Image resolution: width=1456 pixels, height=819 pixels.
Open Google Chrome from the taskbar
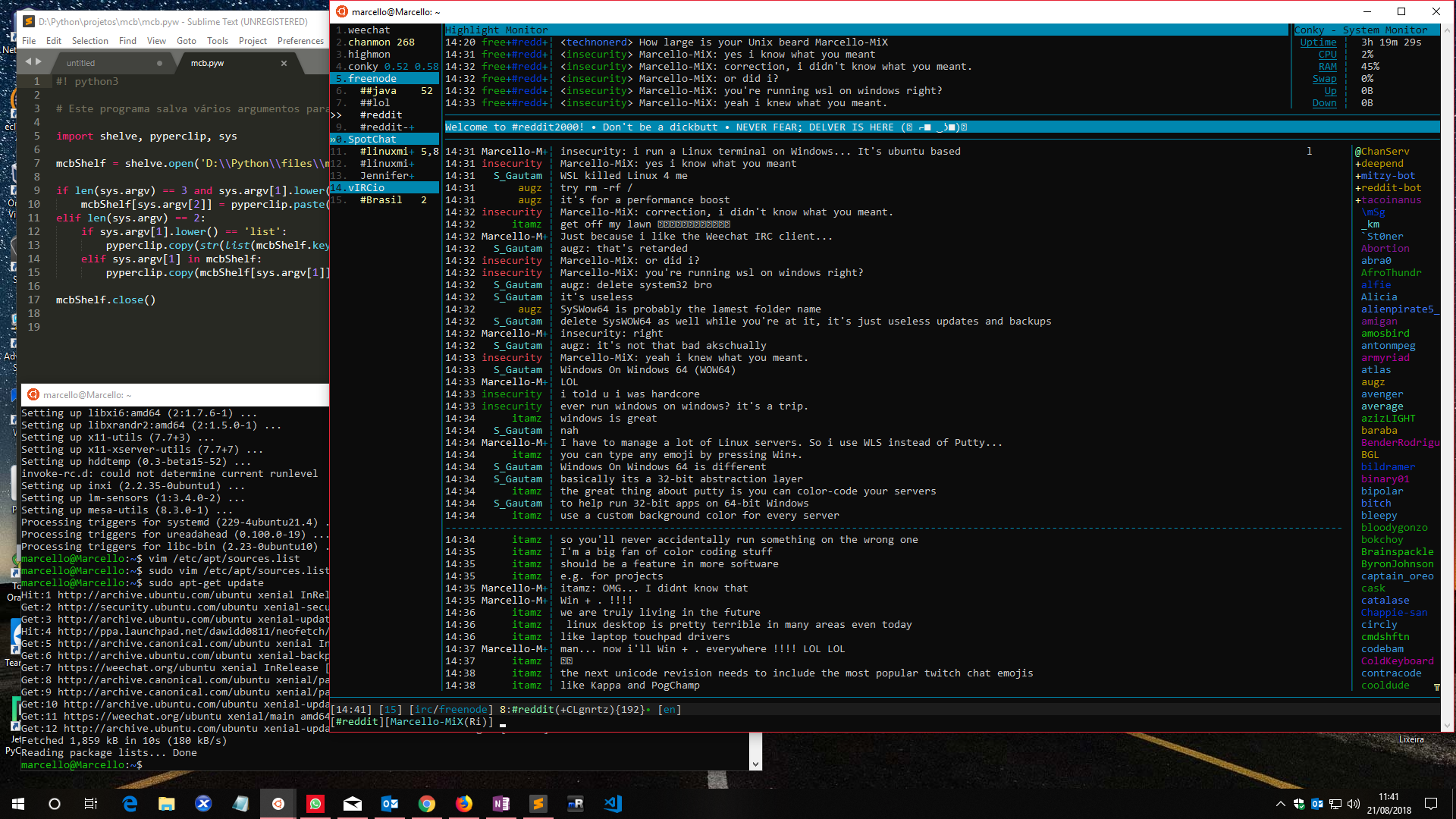(x=427, y=804)
